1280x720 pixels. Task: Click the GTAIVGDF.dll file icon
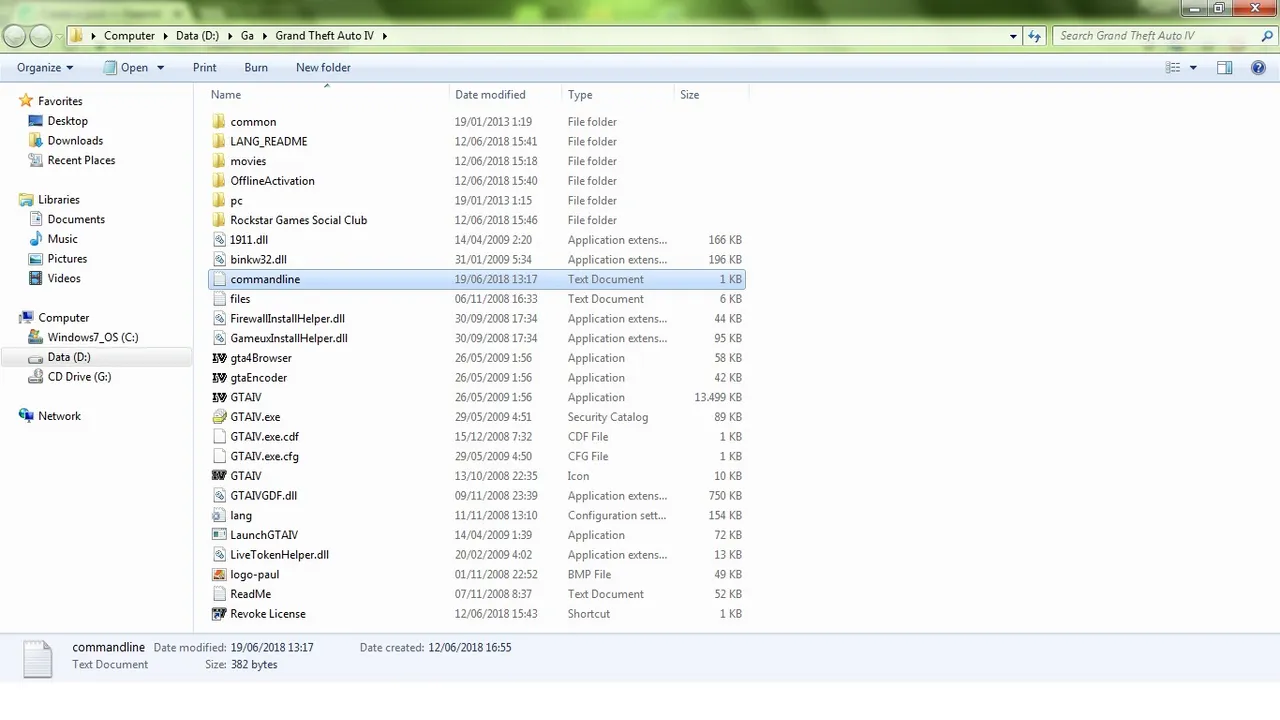220,496
